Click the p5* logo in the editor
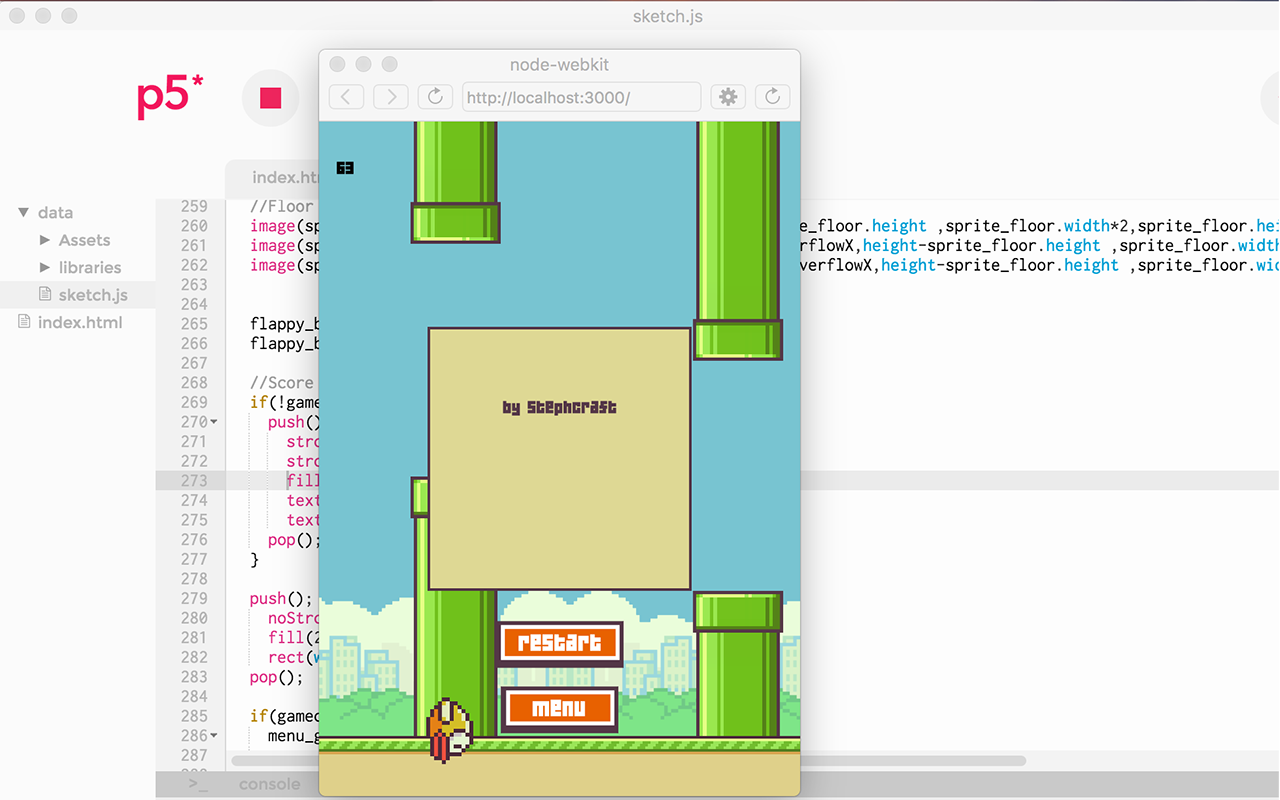 [x=170, y=98]
